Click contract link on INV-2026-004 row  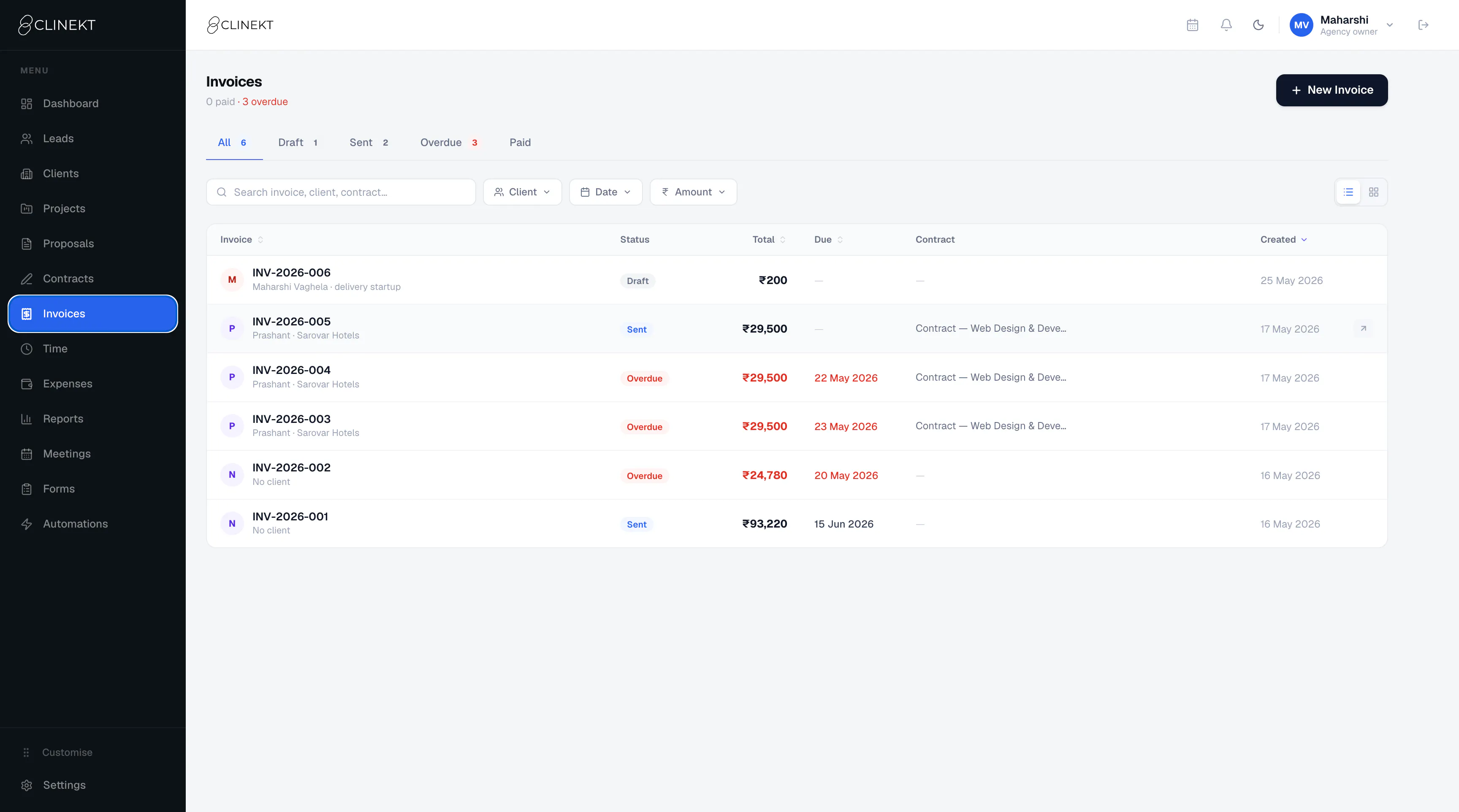tap(990, 378)
